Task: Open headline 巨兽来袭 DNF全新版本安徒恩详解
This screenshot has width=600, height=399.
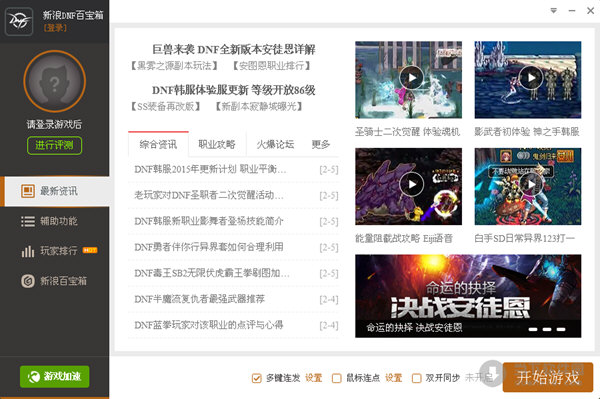Action: point(234,49)
